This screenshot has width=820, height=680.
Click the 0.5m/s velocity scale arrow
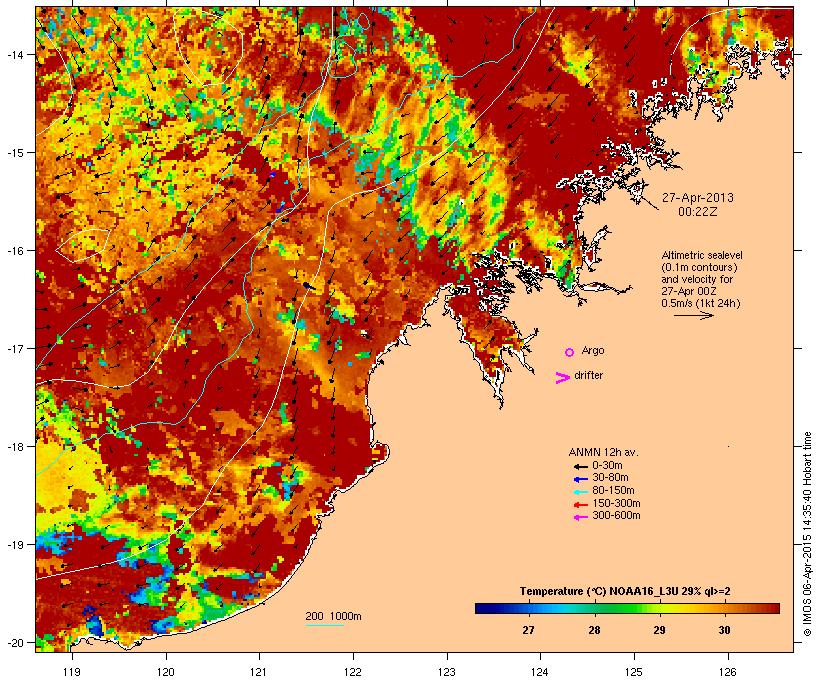[694, 315]
